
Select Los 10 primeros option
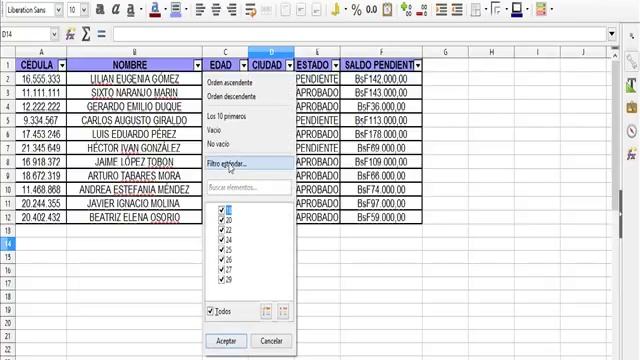[x=227, y=117]
